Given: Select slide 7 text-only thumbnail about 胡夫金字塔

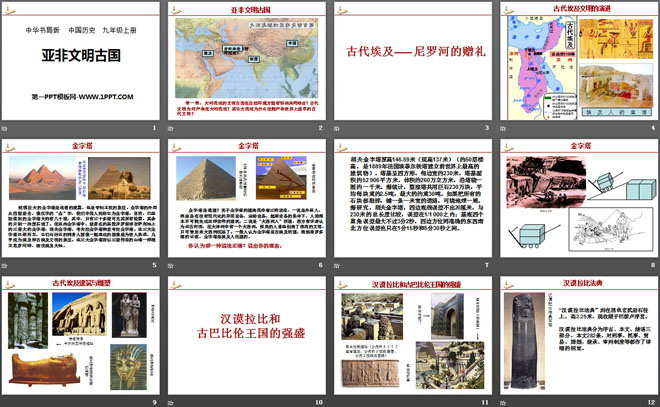Looking at the screenshot, I should pos(413,198).
